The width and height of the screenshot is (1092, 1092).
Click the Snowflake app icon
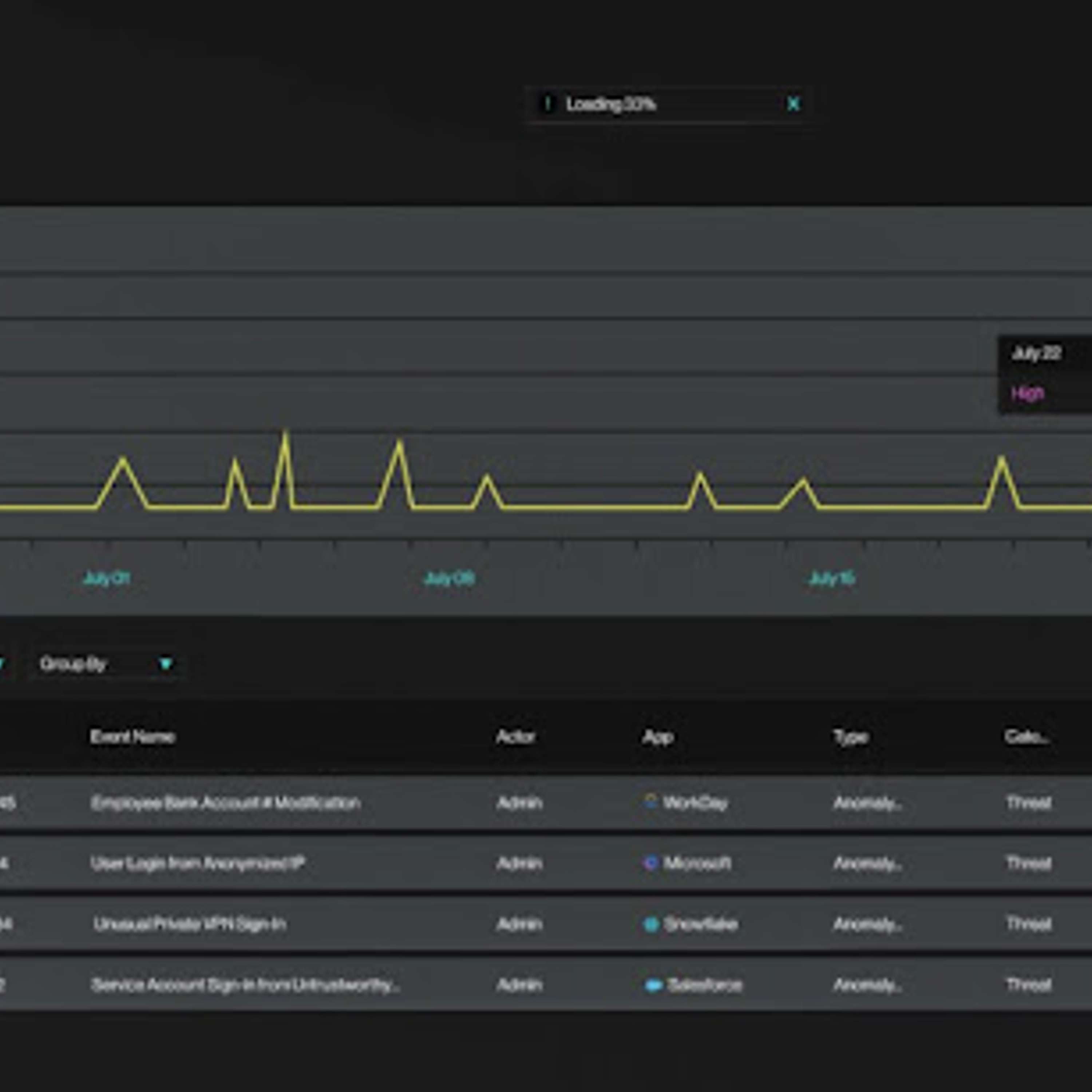point(651,924)
